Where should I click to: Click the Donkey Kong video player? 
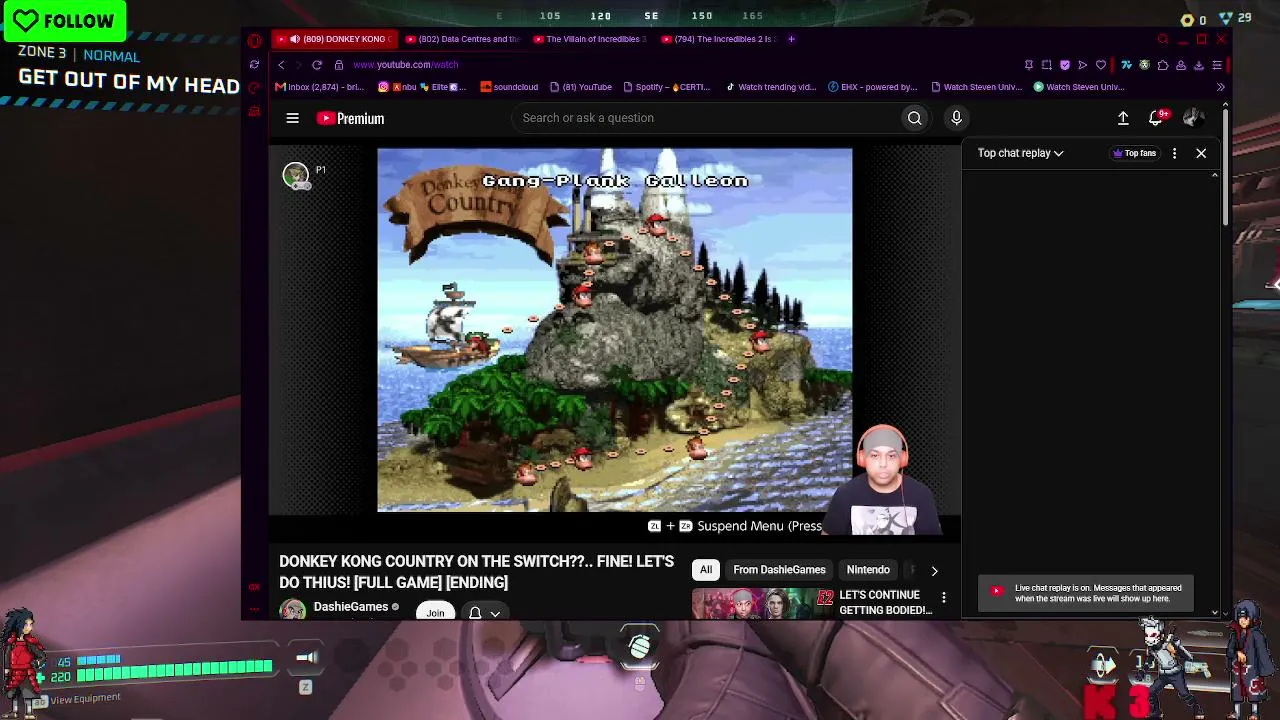615,330
